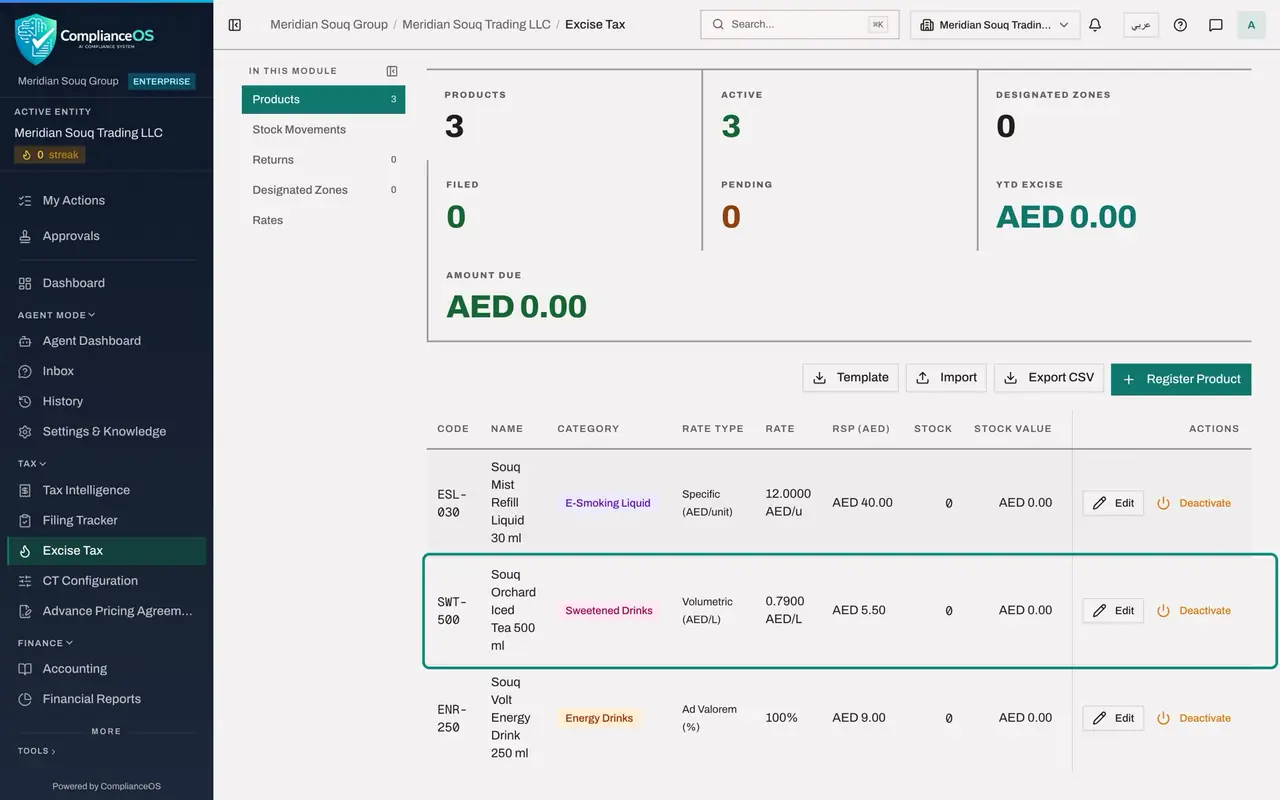
Task: Click the ComplianceOS shield logo
Action: pos(36,39)
